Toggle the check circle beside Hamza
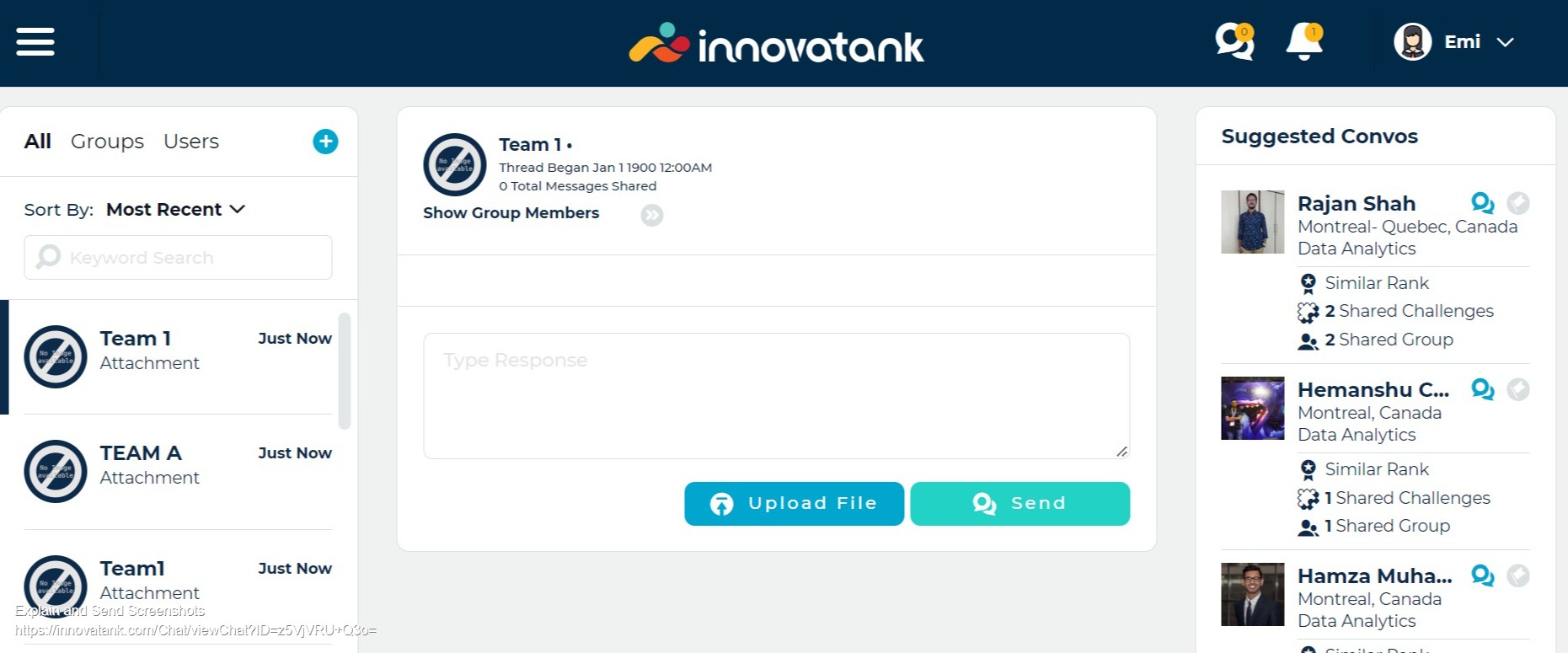The image size is (1568, 653). click(1518, 575)
